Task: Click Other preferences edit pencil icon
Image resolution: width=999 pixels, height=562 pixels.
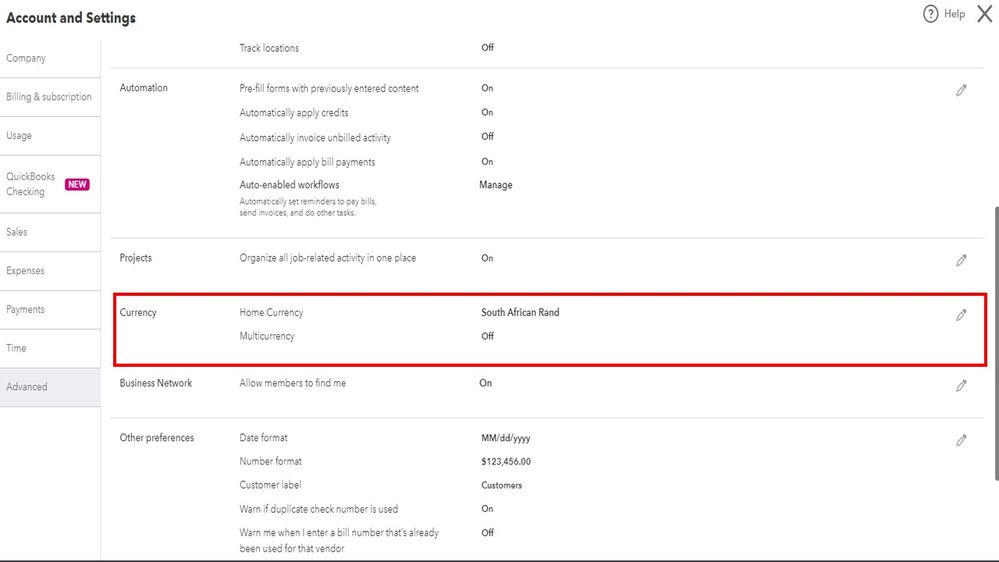Action: (961, 440)
